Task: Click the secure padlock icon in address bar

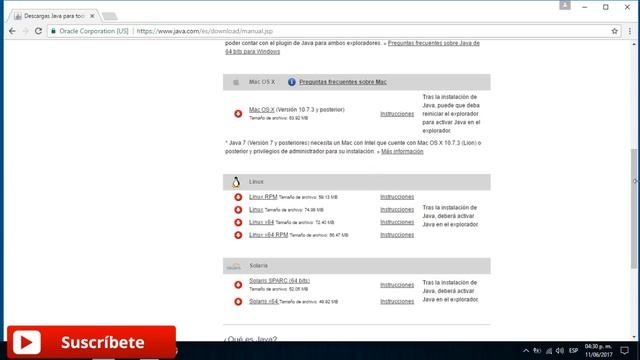Action: [53, 31]
